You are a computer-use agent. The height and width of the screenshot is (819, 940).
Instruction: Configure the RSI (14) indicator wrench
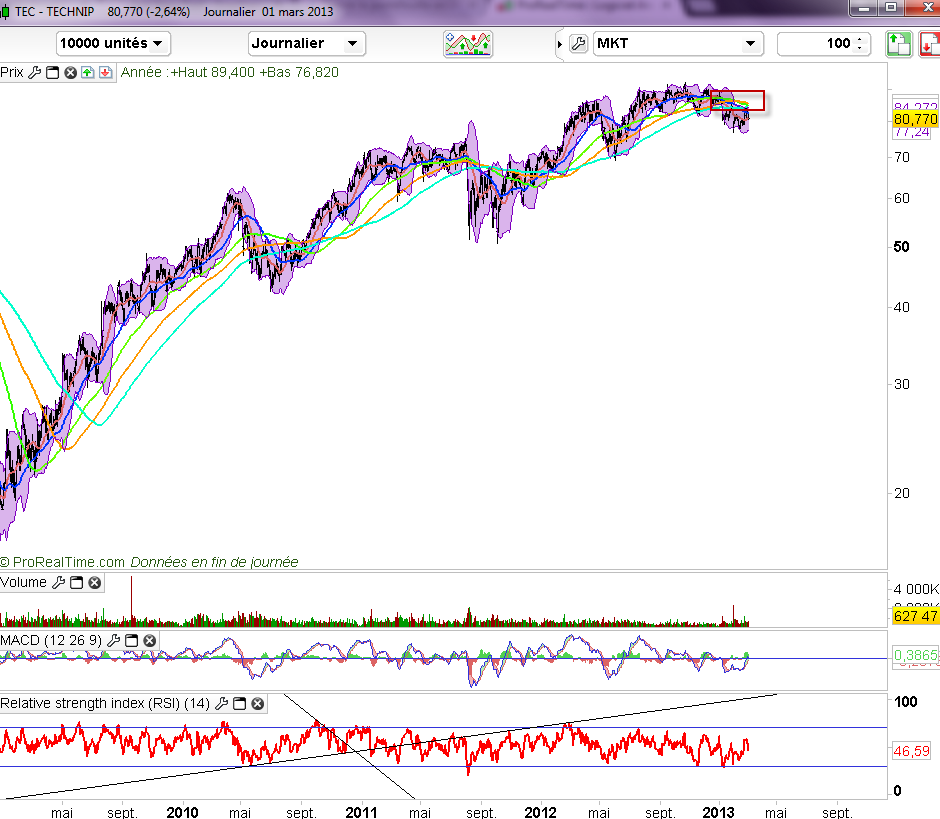pos(222,704)
